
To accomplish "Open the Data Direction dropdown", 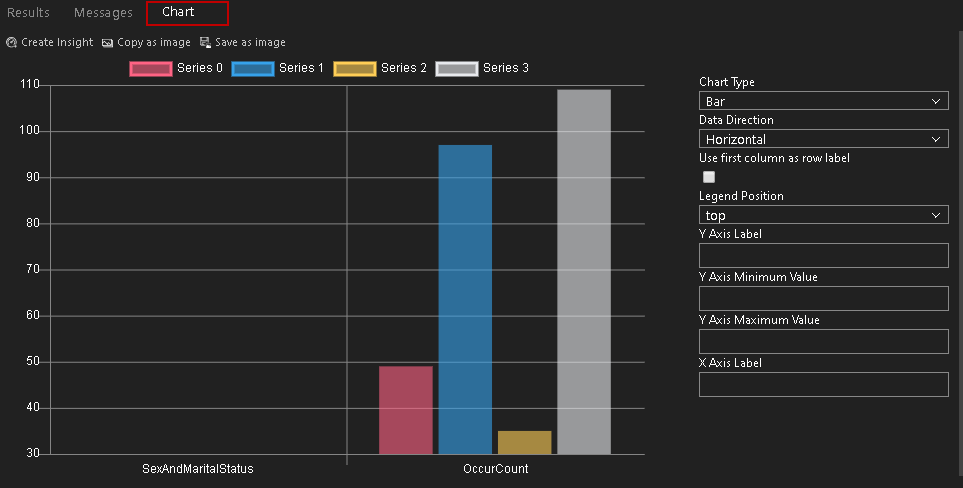I will 823,139.
